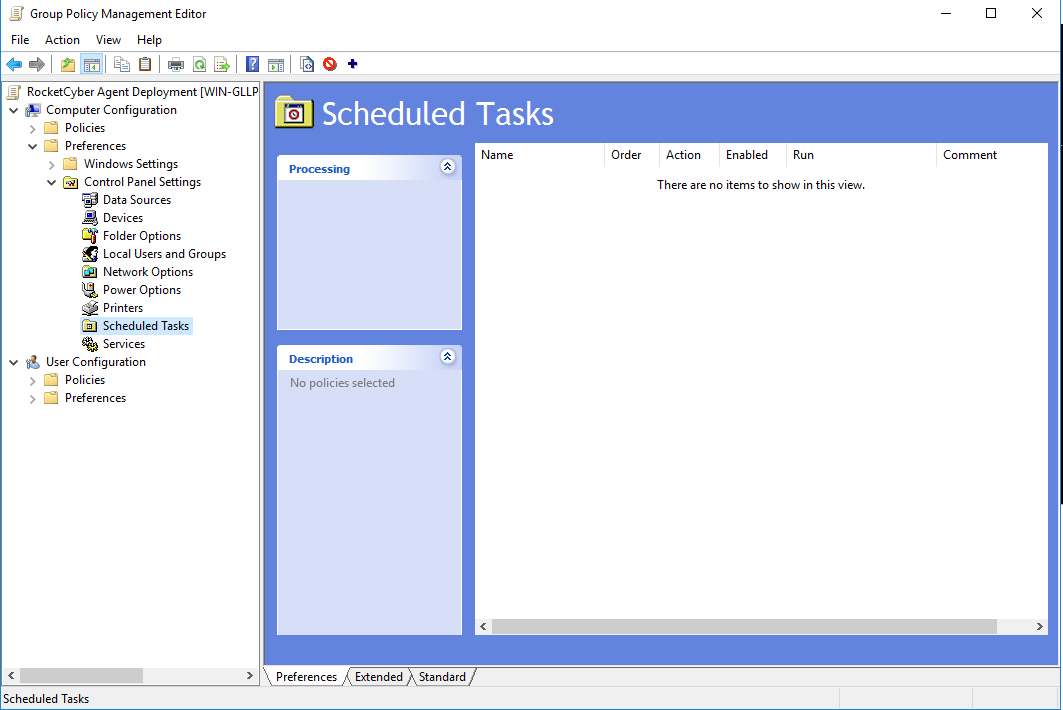Select Printers node in the tree
This screenshot has width=1063, height=710.
click(123, 308)
